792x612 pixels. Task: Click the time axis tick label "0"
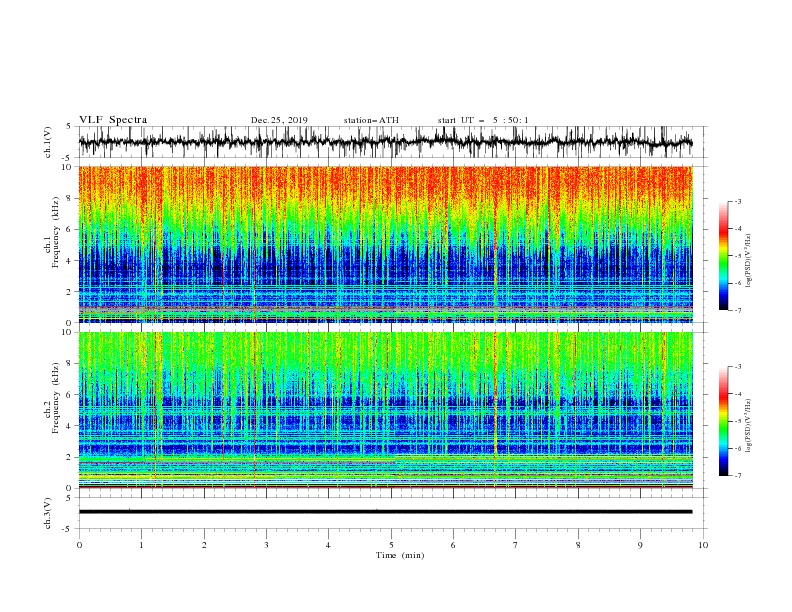[x=79, y=545]
